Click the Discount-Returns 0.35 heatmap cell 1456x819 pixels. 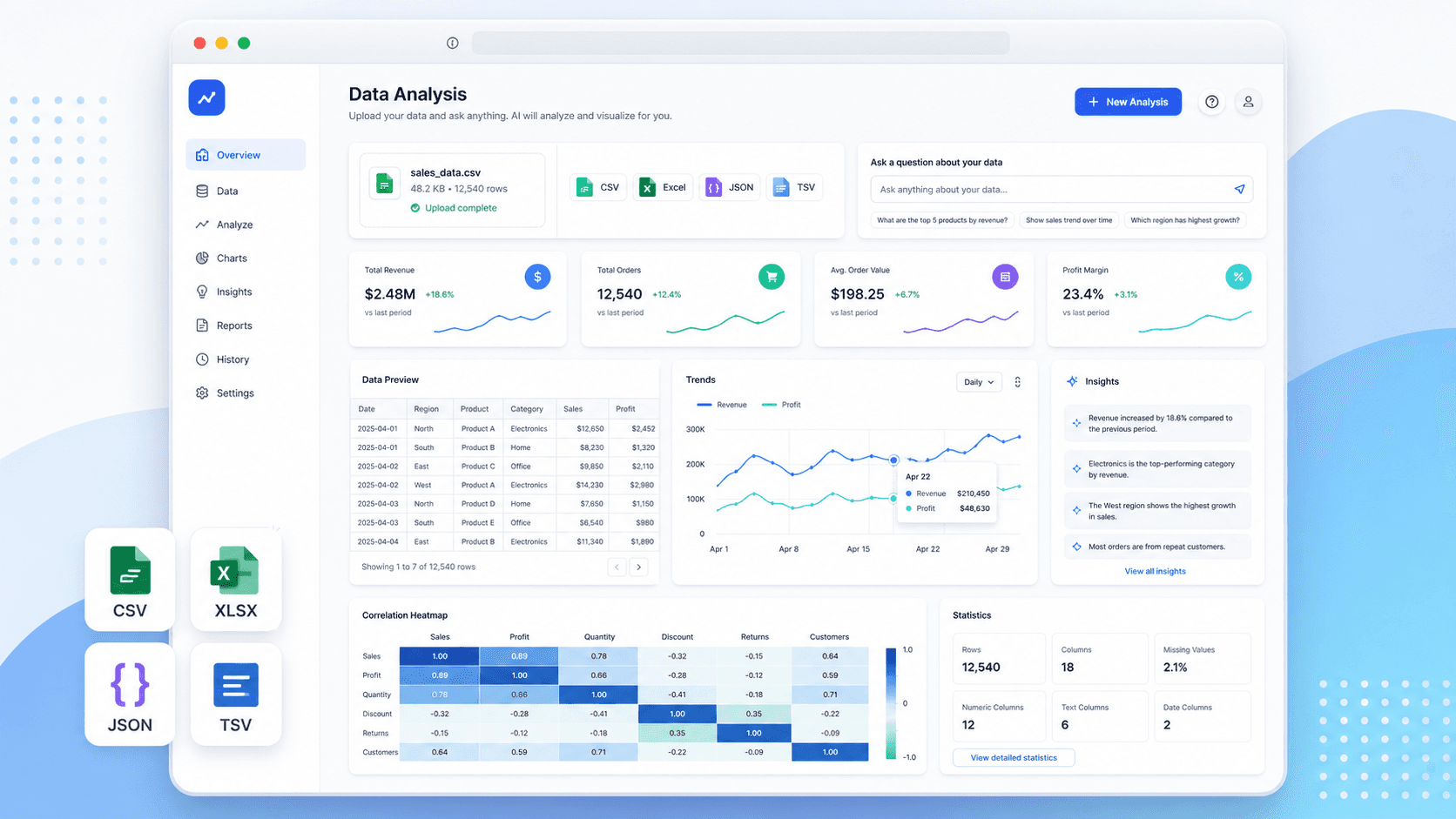click(754, 714)
